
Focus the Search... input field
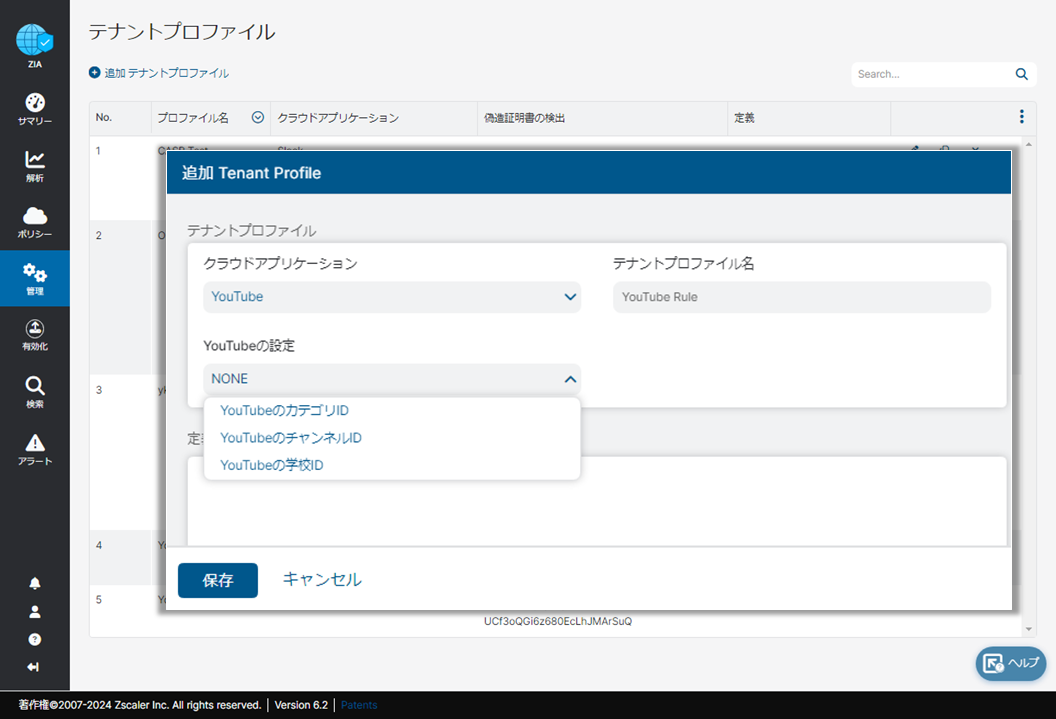(933, 74)
